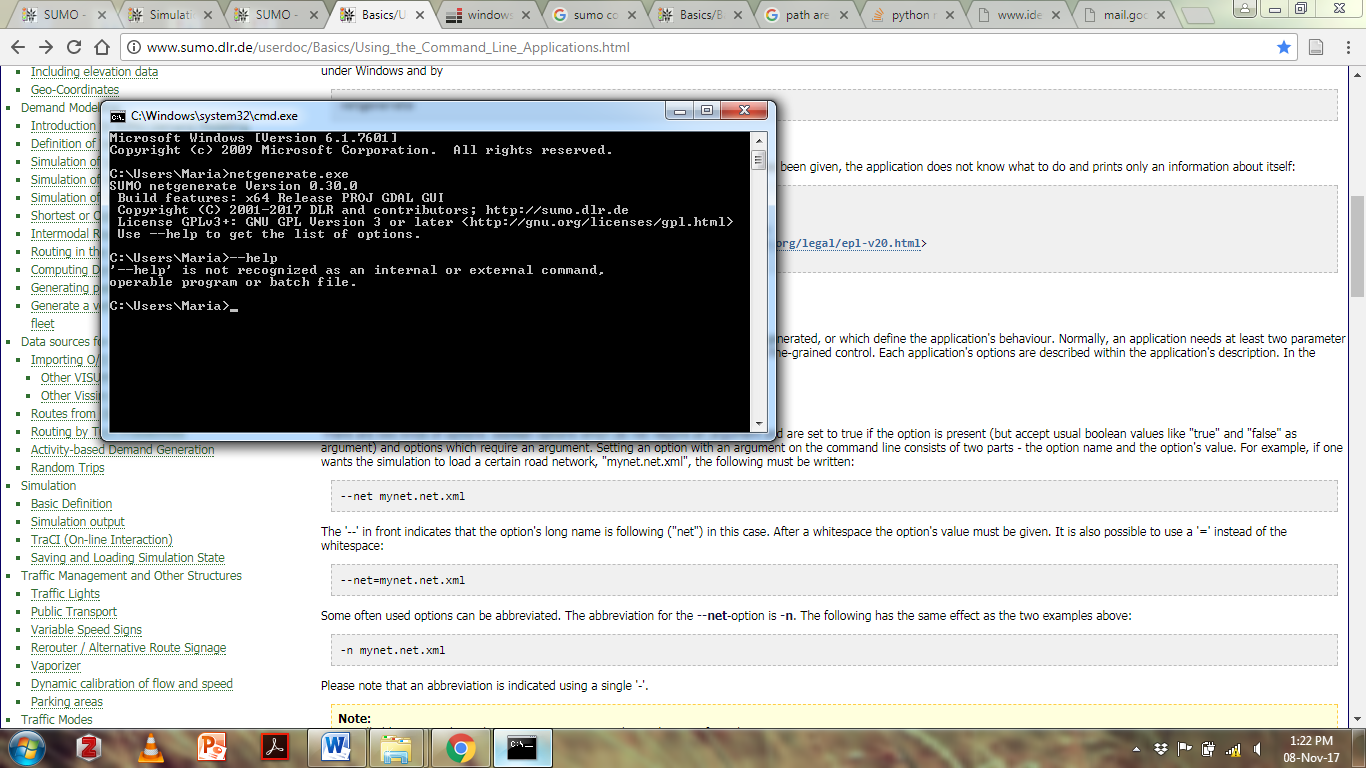
Task: Switch to Microsoft Word in taskbar
Action: (336, 747)
